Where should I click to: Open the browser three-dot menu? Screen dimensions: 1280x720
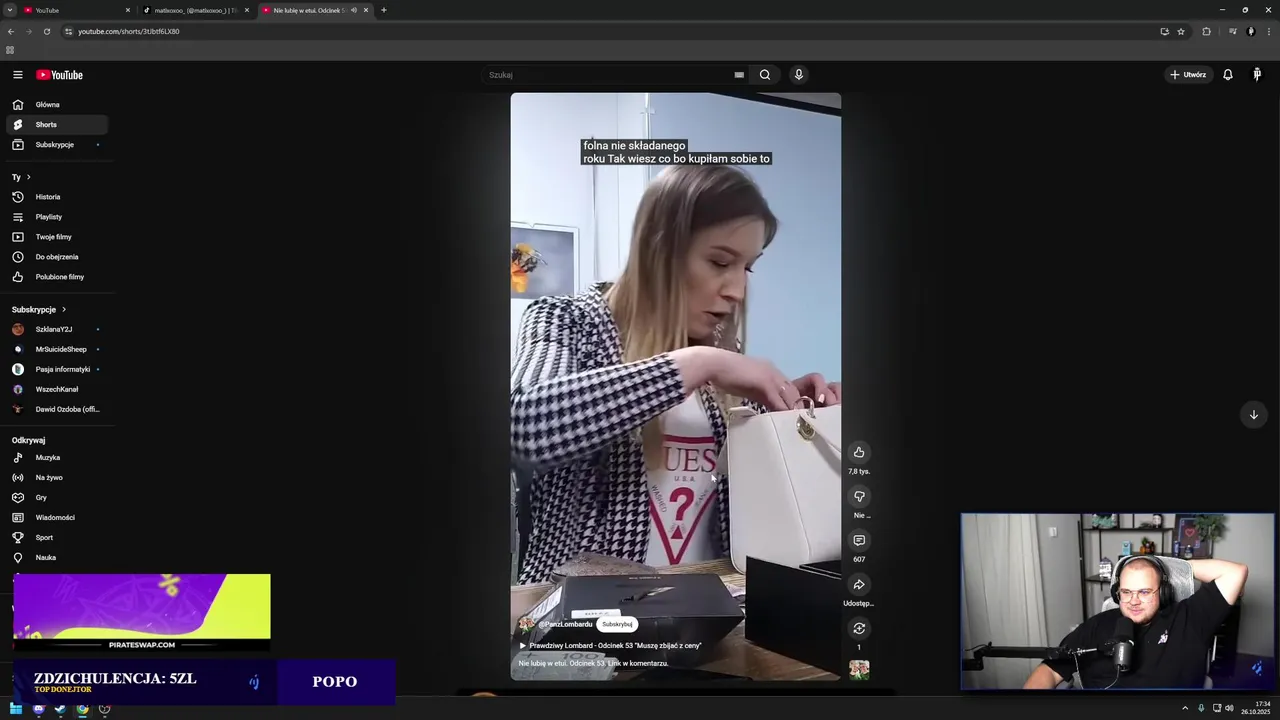tap(1269, 31)
